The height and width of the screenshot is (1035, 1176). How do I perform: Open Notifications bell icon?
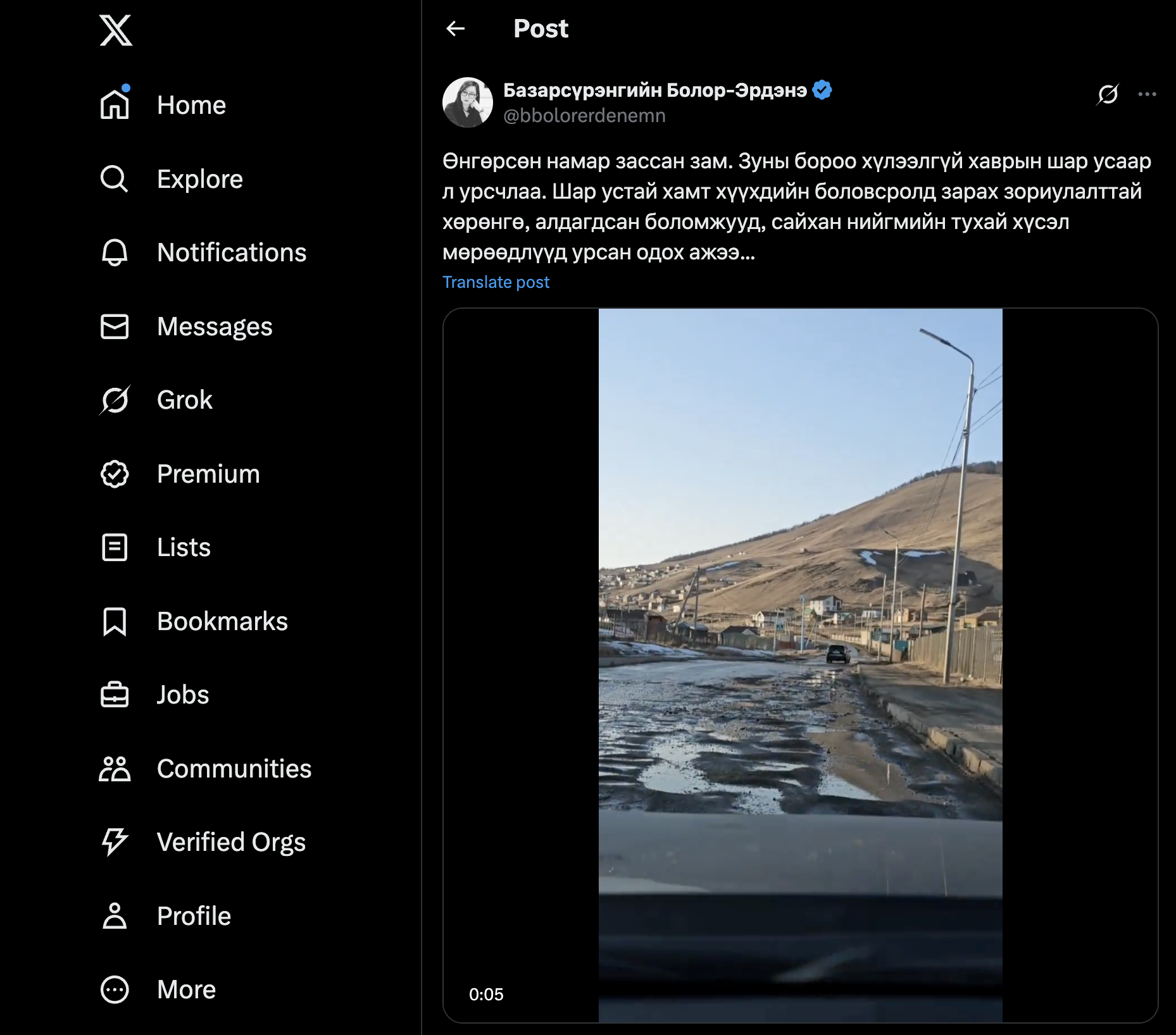[x=115, y=252]
